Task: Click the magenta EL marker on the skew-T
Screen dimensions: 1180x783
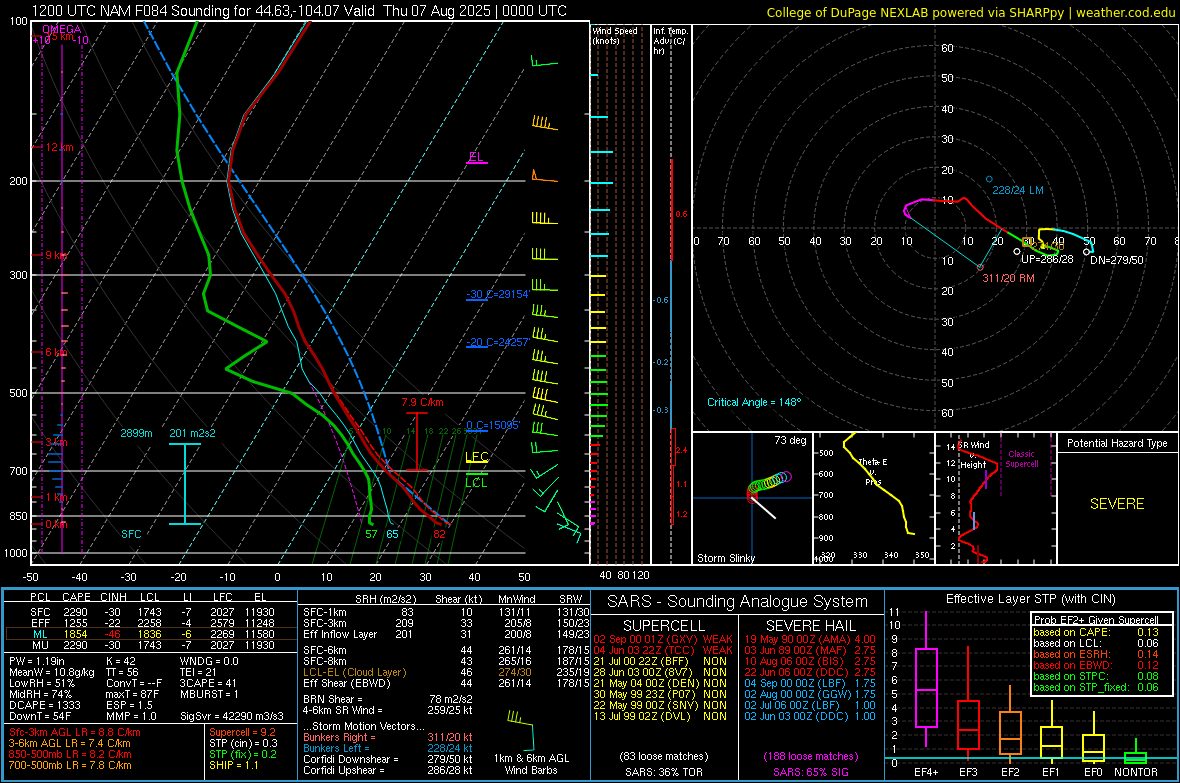Action: (476, 157)
